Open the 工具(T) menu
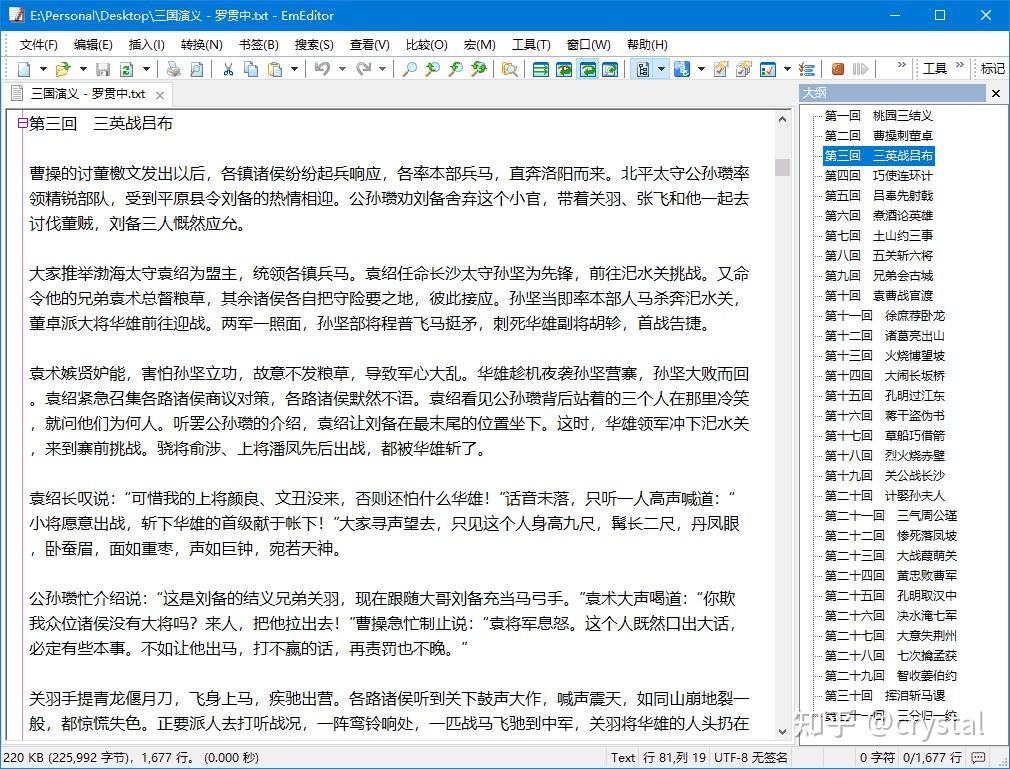Screen dimensions: 1010x769 coord(531,44)
